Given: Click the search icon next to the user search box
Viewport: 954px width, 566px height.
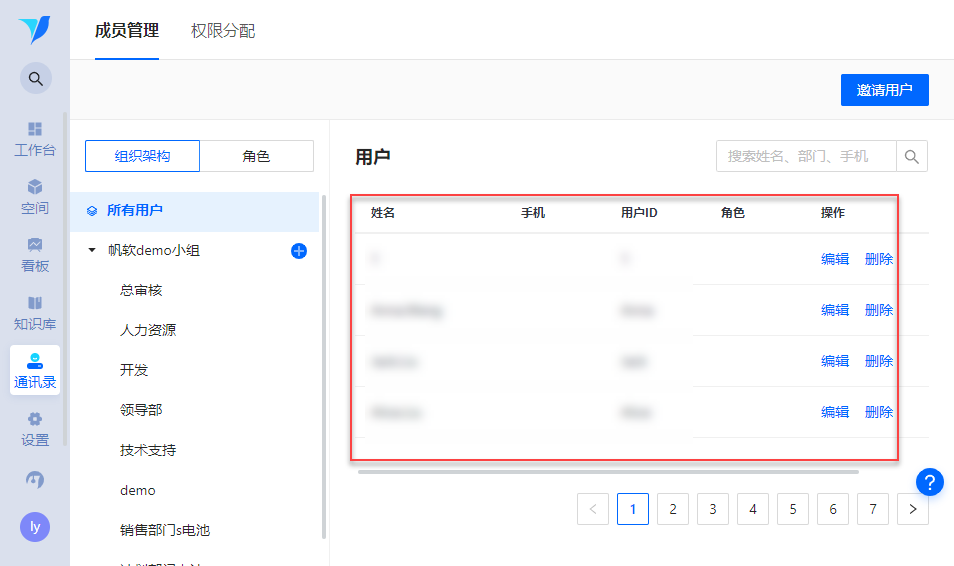Looking at the screenshot, I should (x=912, y=156).
